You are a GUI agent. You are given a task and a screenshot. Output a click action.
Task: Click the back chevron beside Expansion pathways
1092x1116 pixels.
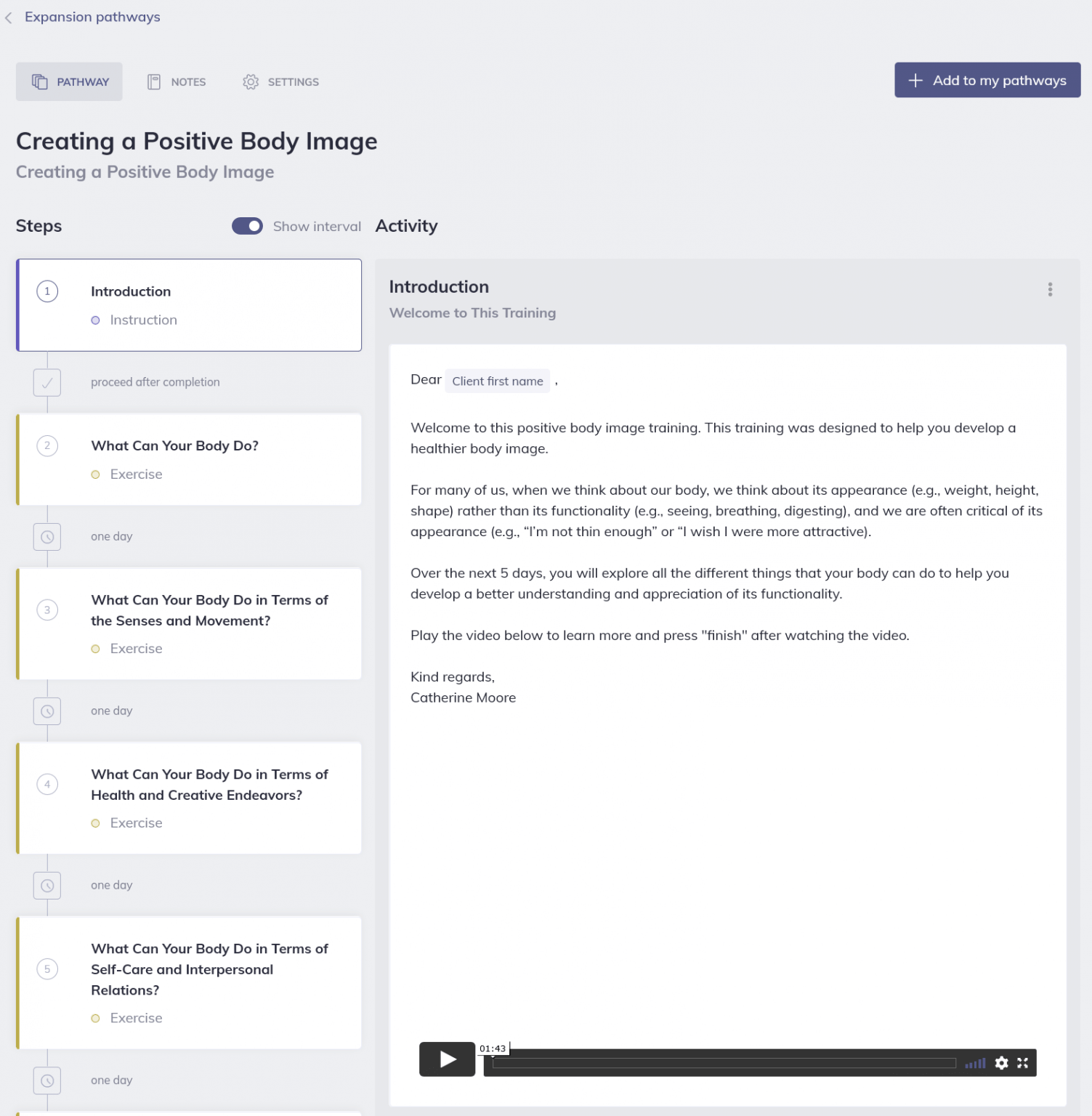[8, 17]
